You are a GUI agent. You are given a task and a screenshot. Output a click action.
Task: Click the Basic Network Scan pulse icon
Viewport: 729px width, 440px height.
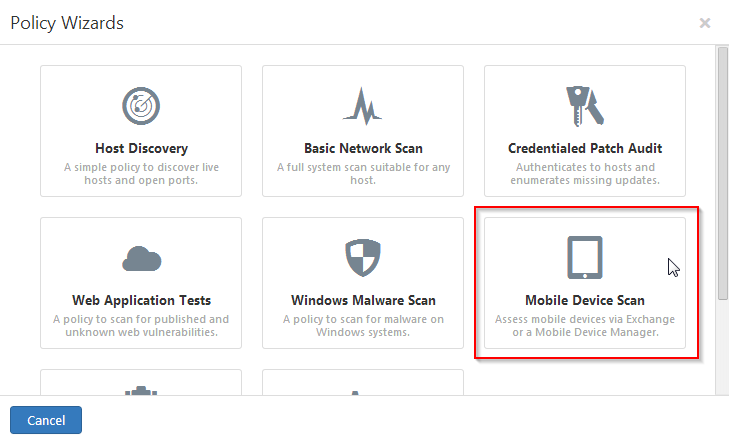click(x=363, y=106)
